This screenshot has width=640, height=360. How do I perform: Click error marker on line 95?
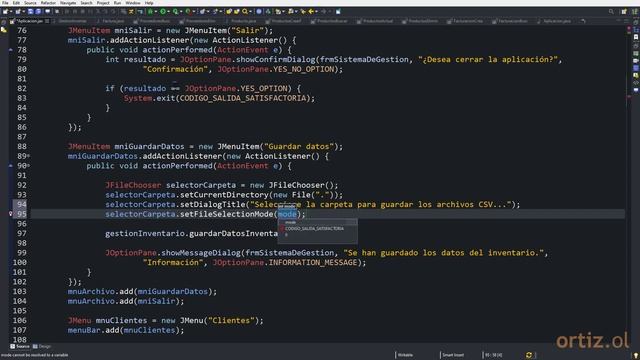(11, 214)
